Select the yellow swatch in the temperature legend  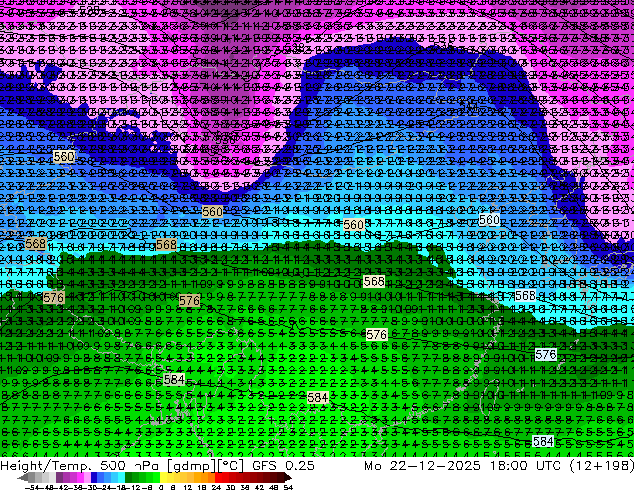click(x=163, y=478)
